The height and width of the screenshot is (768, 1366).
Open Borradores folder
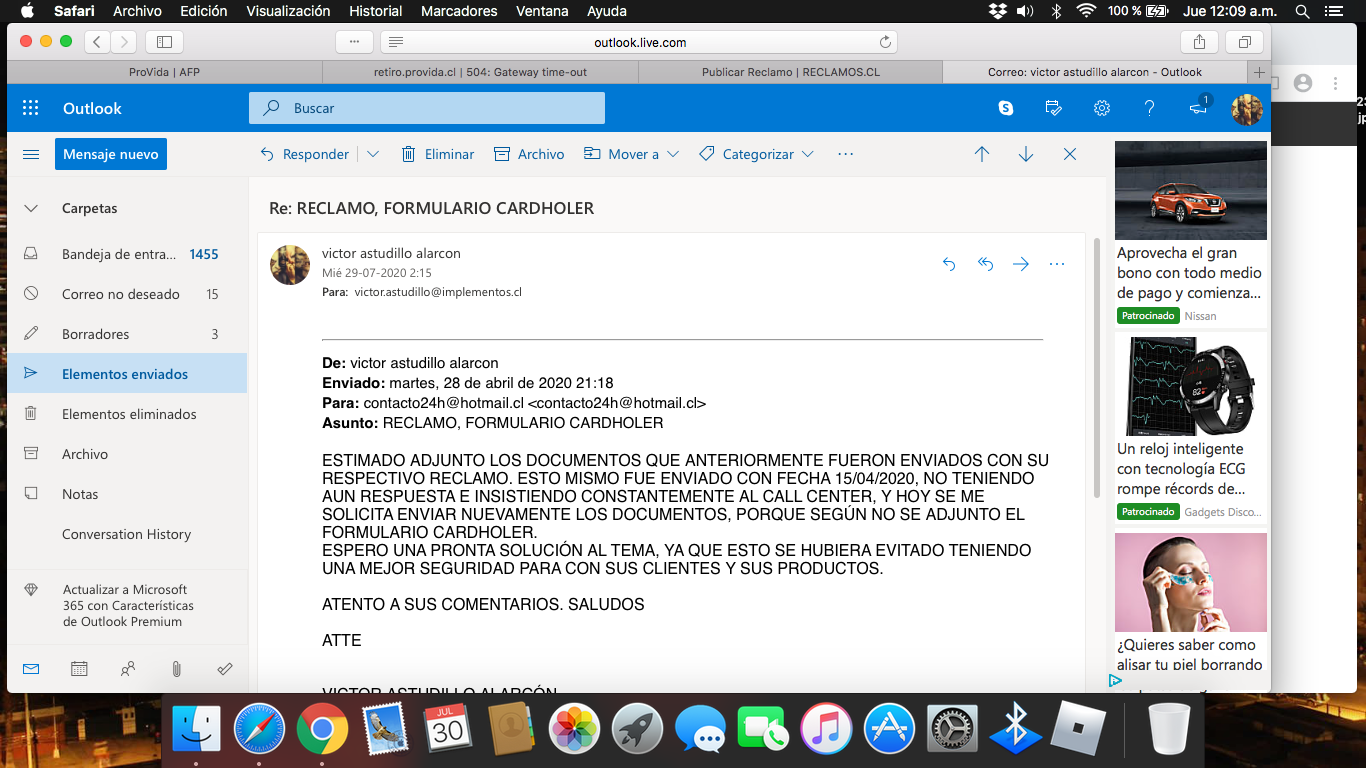[x=127, y=334]
